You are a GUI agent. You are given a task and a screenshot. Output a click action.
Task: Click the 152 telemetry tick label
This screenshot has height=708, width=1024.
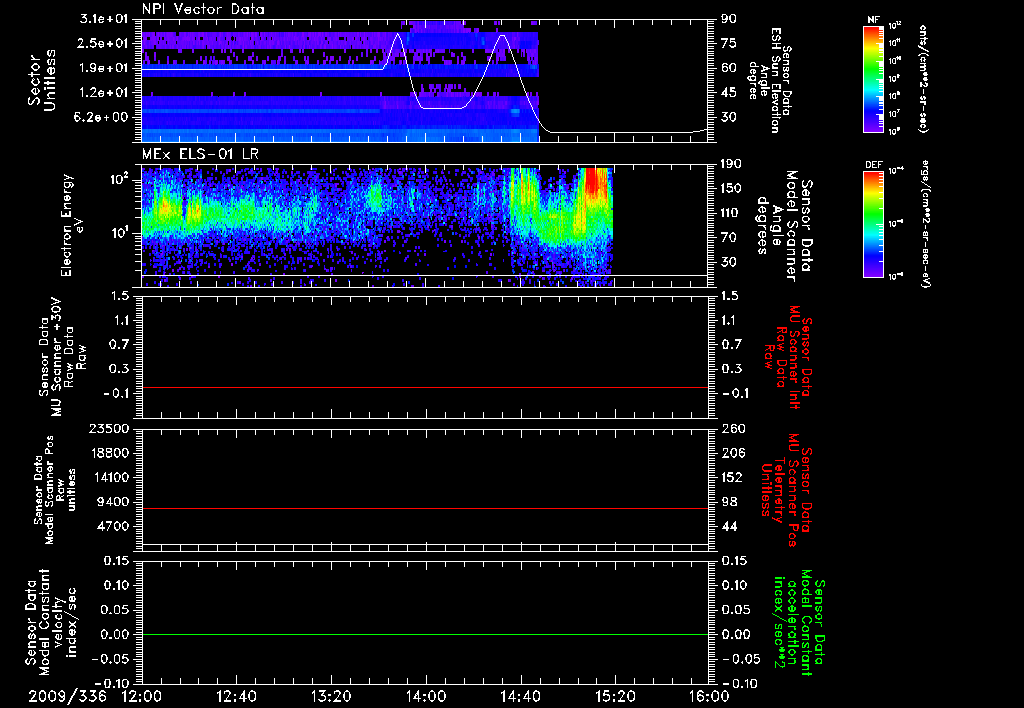733,477
